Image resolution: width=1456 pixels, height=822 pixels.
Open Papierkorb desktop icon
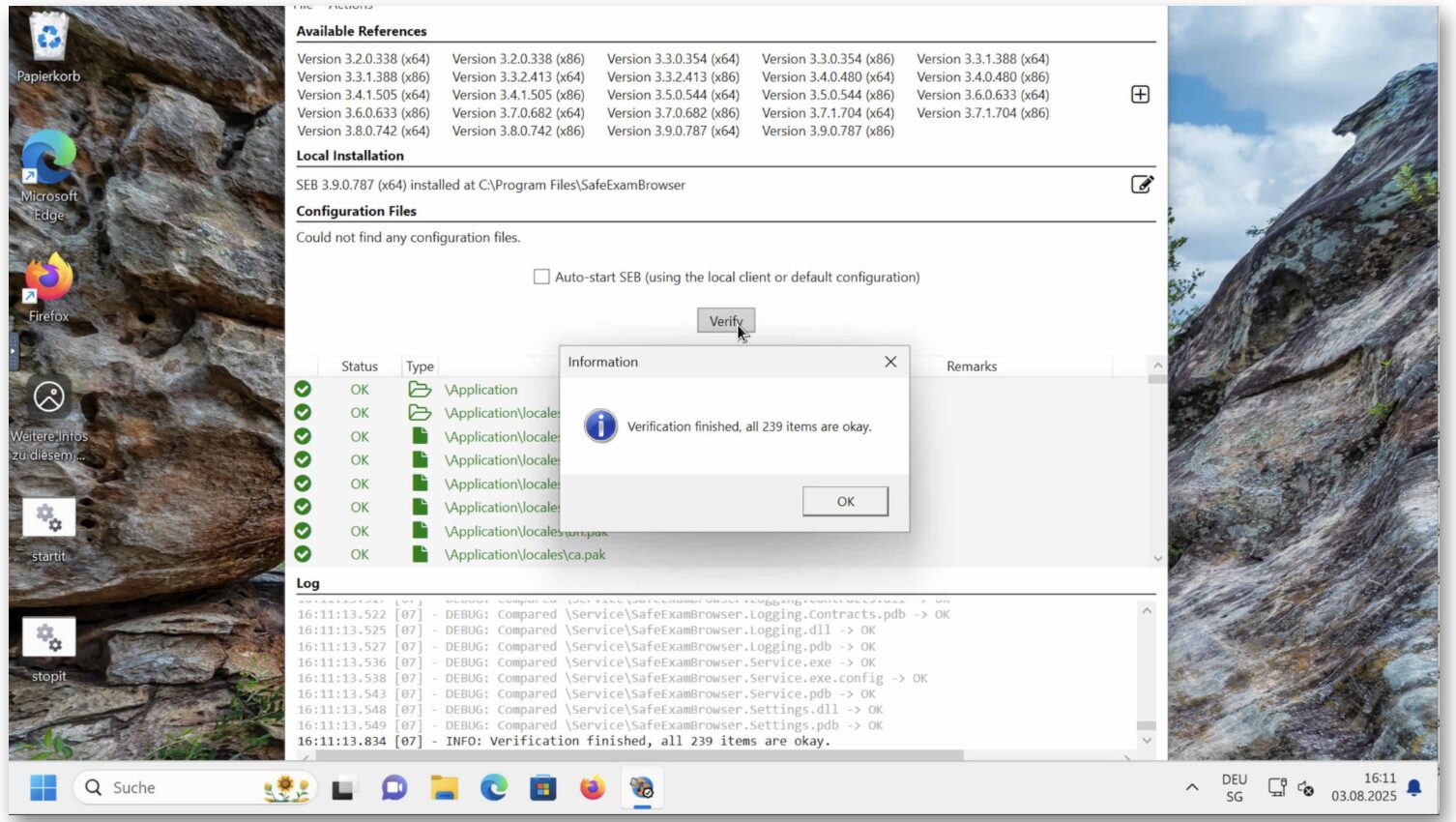48,48
